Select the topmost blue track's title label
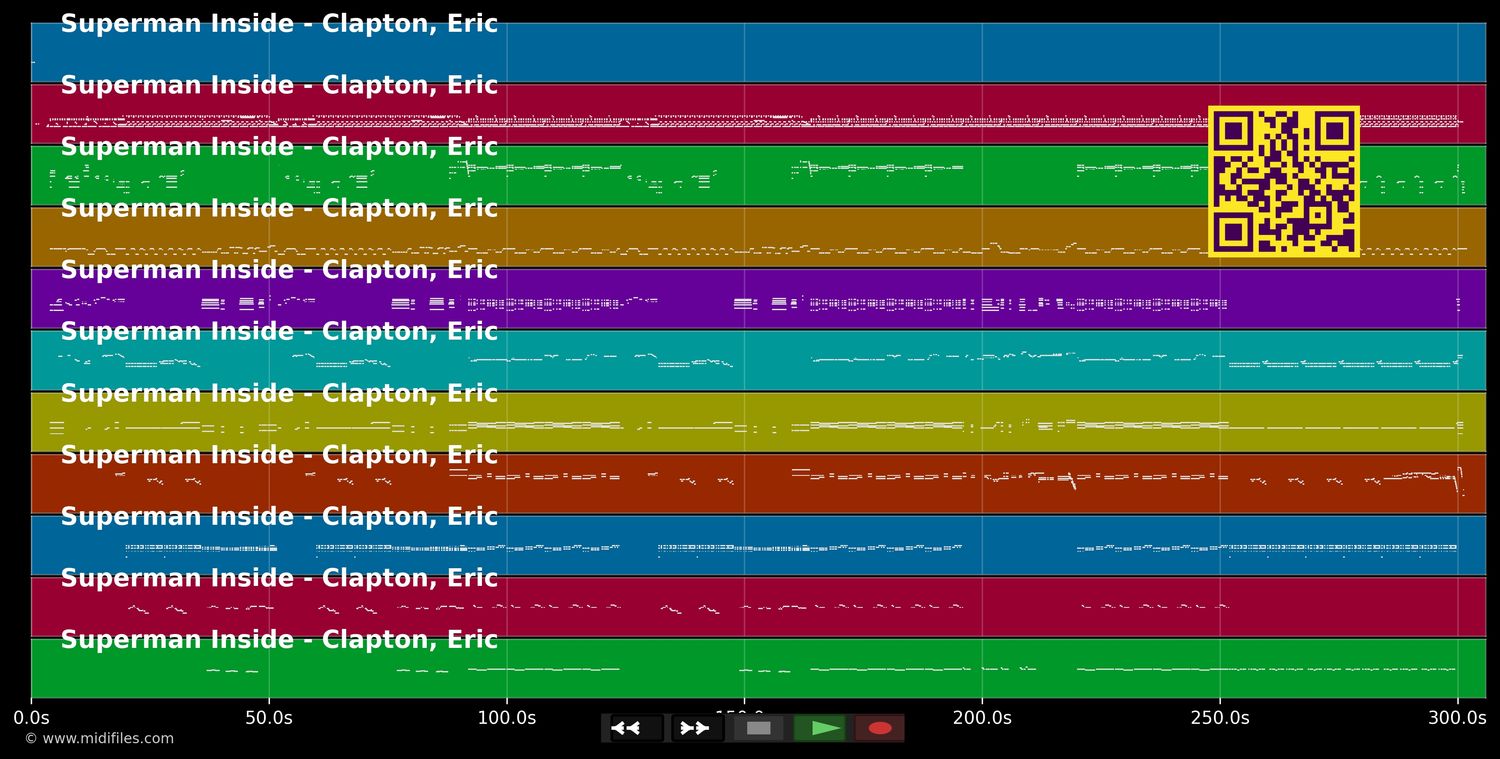1500x759 pixels. tap(279, 24)
